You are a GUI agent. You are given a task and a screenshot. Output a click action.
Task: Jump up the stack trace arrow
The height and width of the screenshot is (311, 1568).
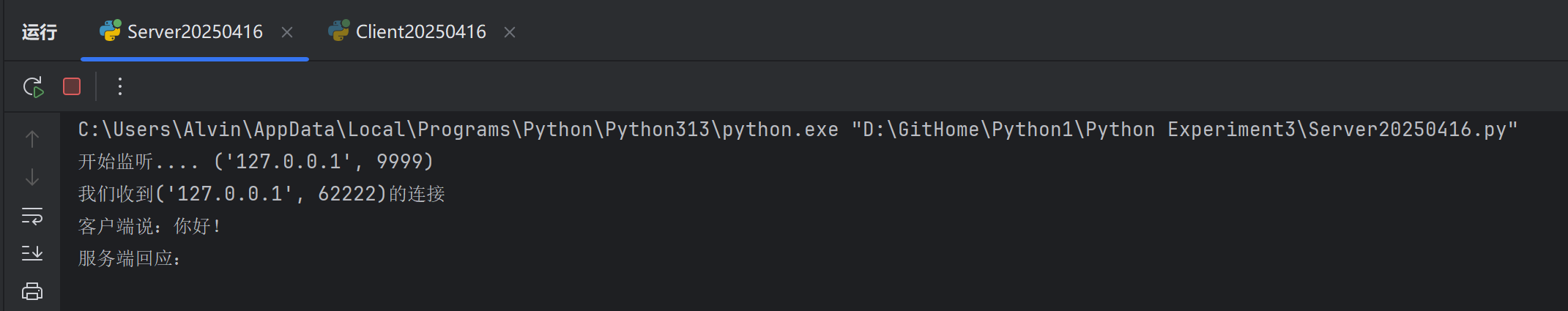tap(32, 139)
